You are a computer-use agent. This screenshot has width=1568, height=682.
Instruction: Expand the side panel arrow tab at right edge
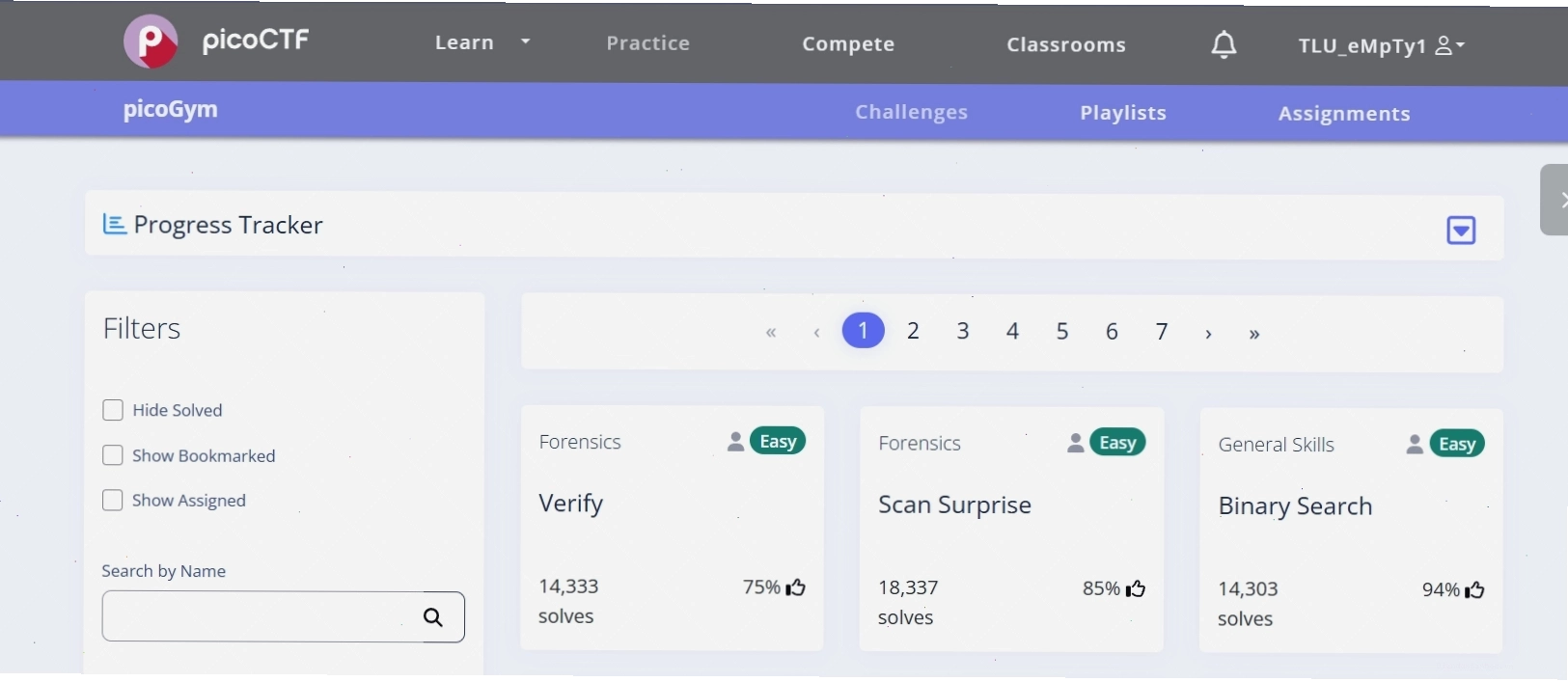coord(1555,200)
